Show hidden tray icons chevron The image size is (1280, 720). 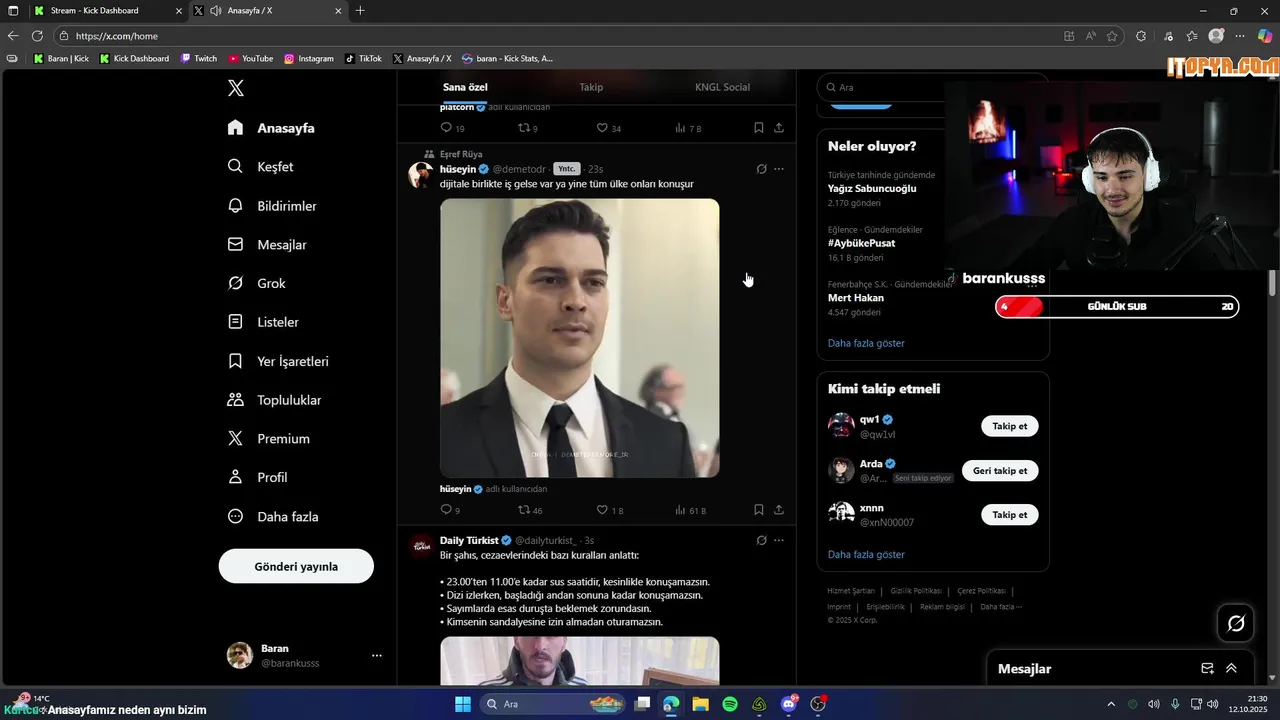[1111, 704]
